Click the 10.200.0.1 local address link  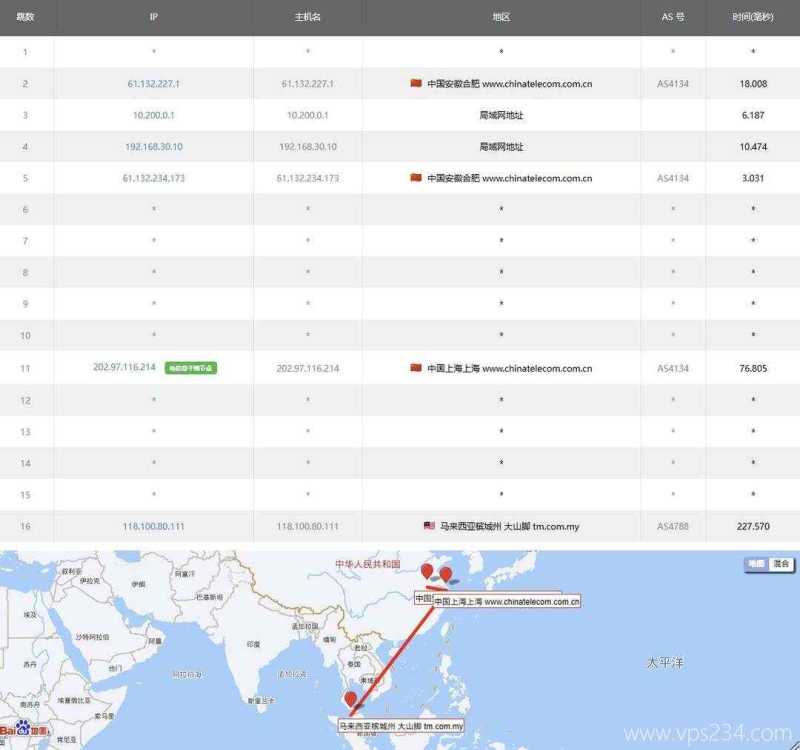click(151, 115)
